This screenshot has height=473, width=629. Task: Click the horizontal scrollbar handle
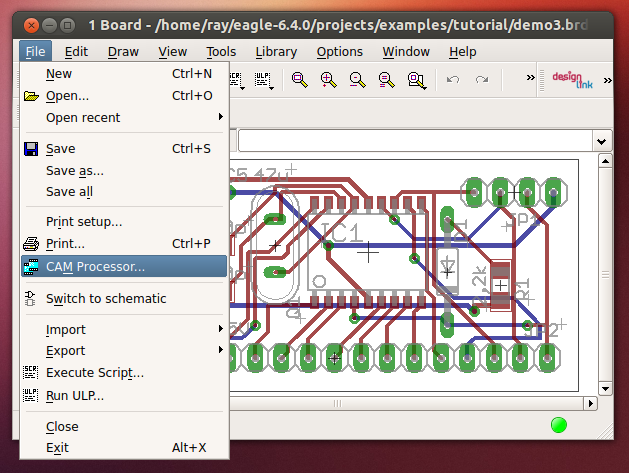[x=337, y=403]
